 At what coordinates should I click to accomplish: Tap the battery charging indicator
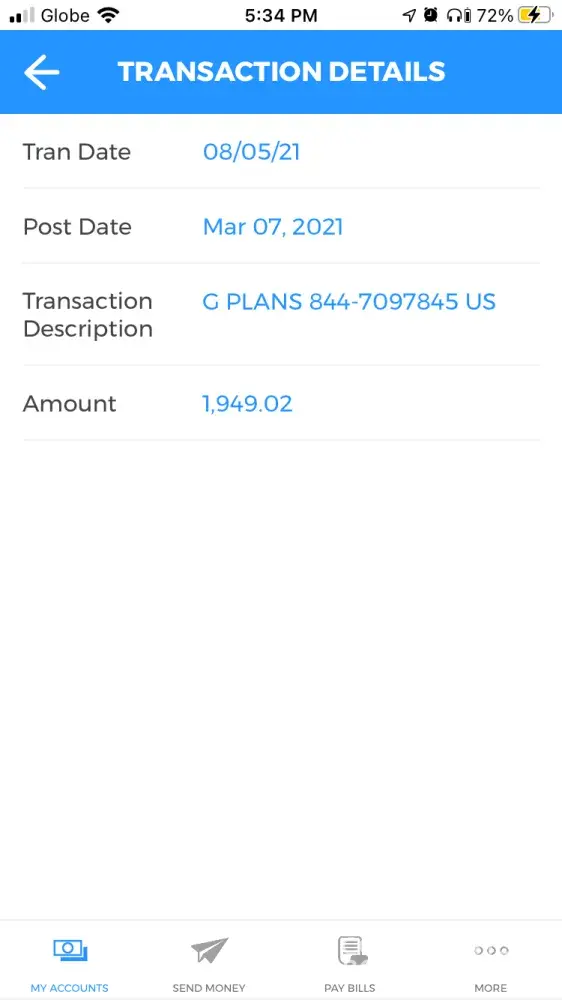(x=534, y=15)
